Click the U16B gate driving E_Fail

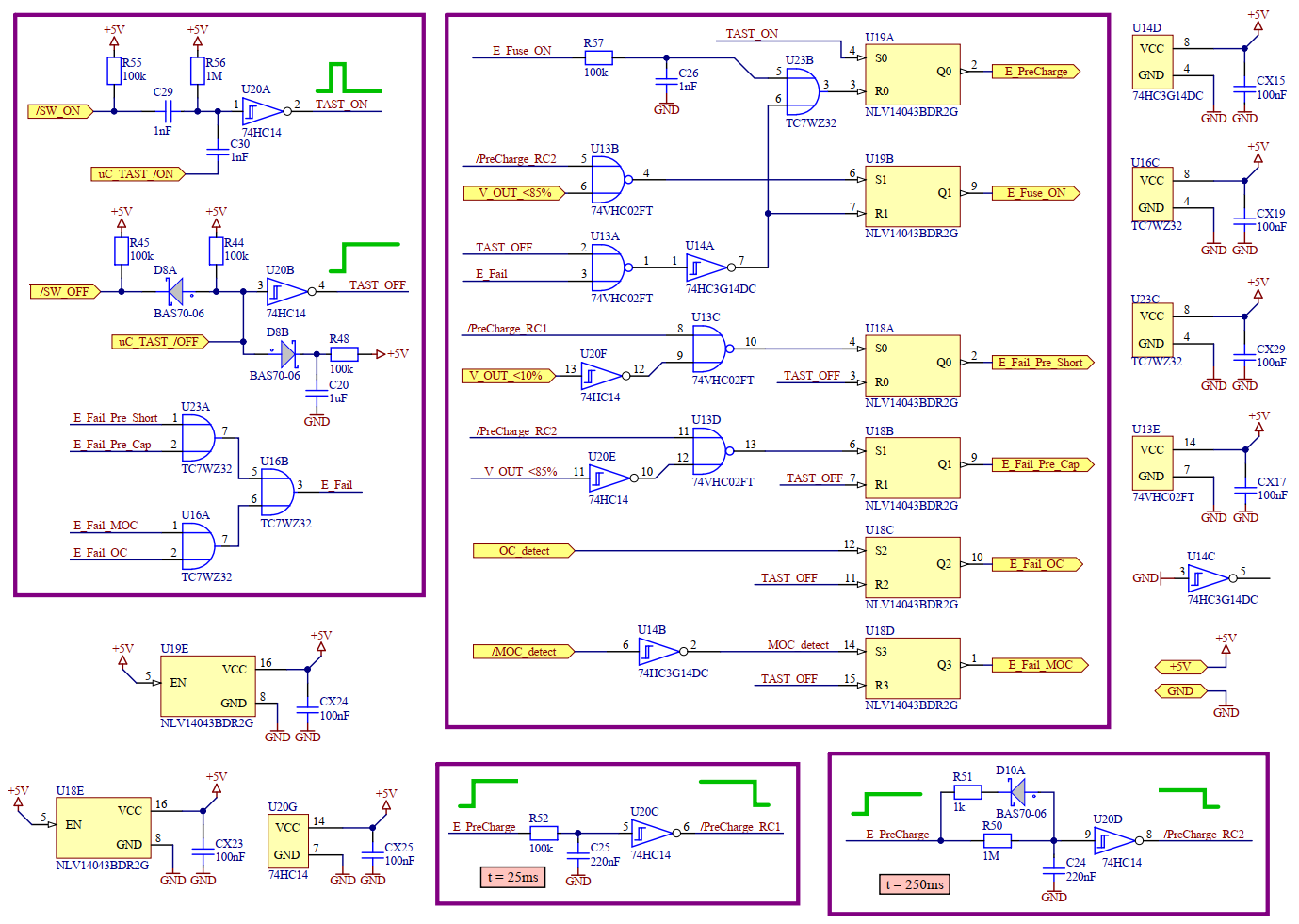276,493
